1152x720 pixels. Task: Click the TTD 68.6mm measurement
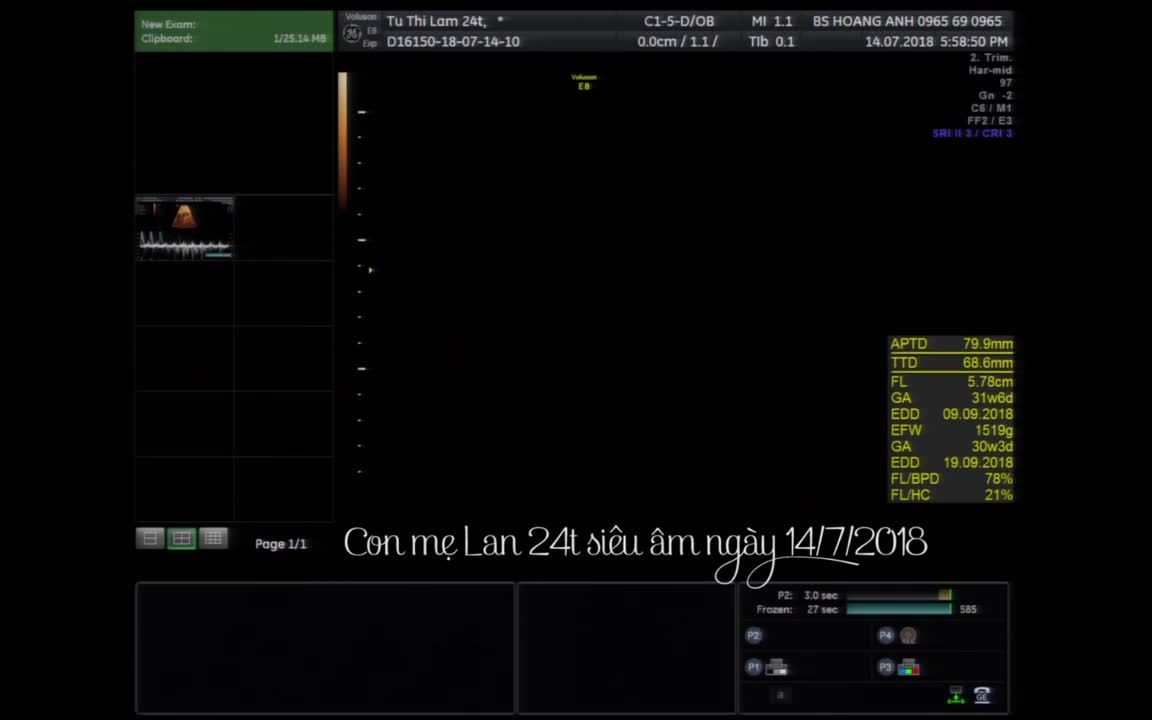tap(951, 363)
